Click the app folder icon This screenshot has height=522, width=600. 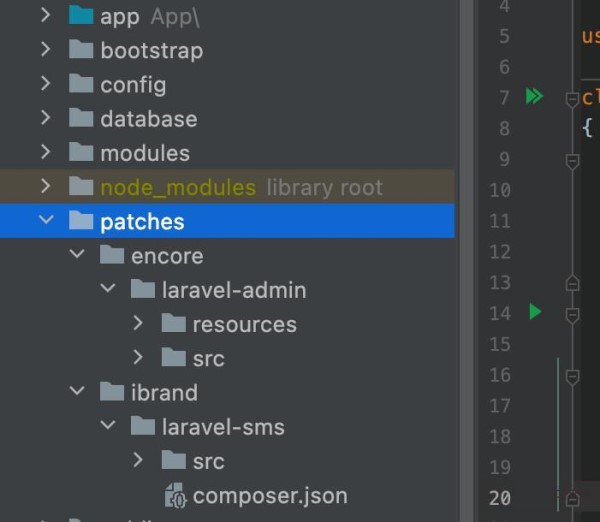click(x=81, y=17)
